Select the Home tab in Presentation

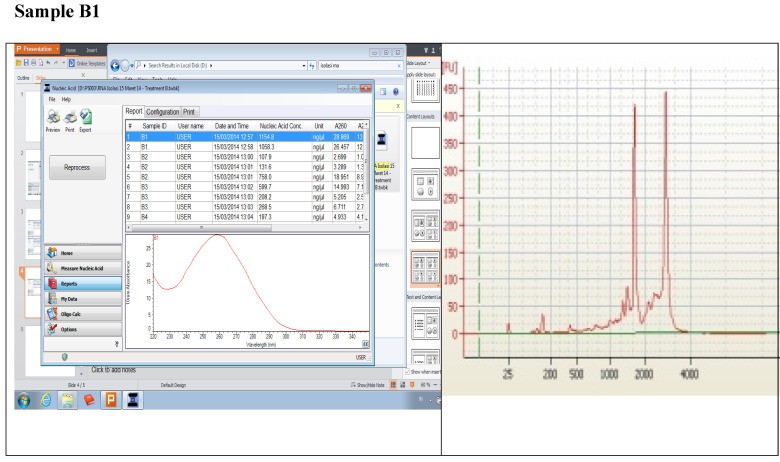pyautogui.click(x=71, y=50)
